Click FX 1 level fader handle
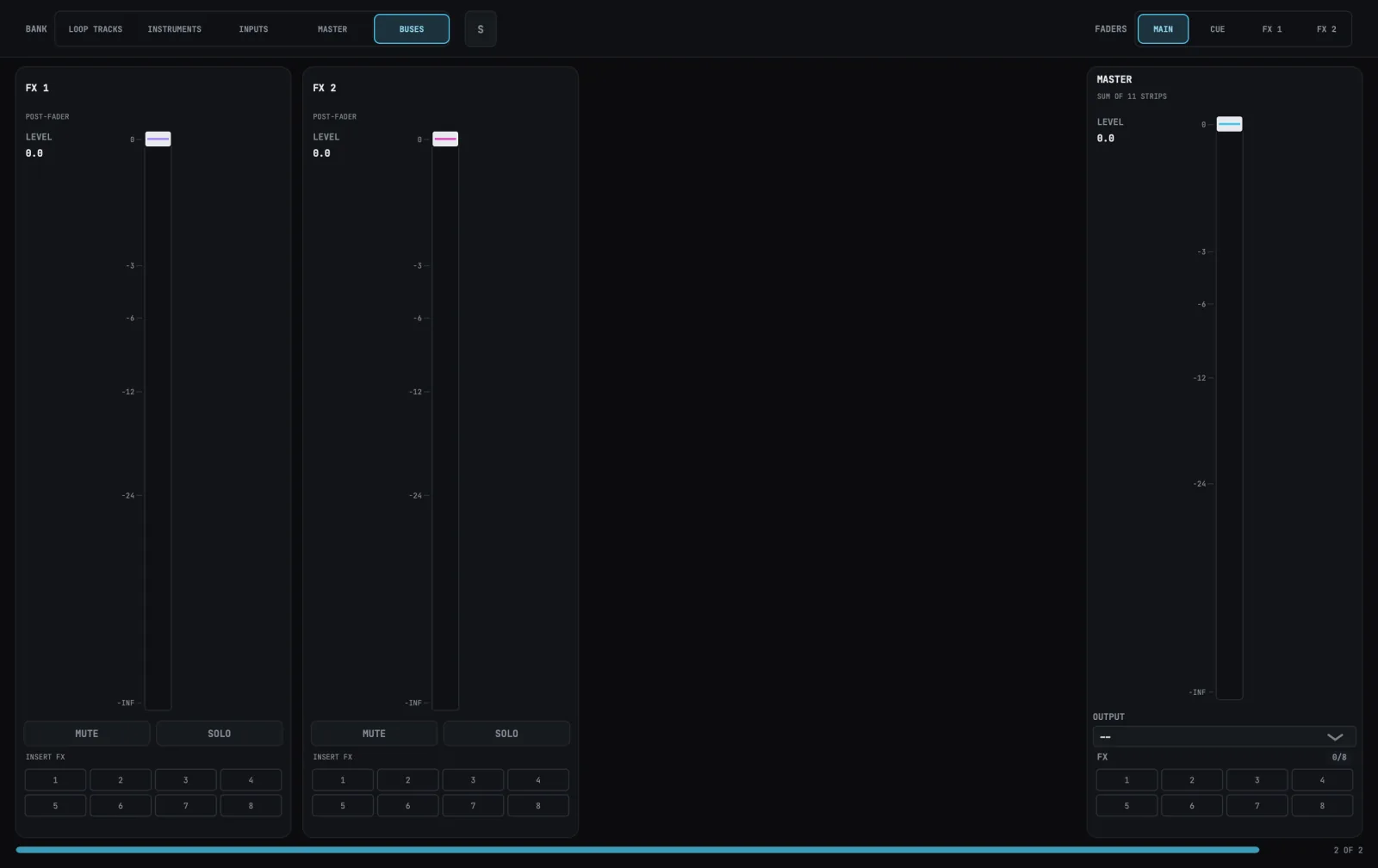 158,139
